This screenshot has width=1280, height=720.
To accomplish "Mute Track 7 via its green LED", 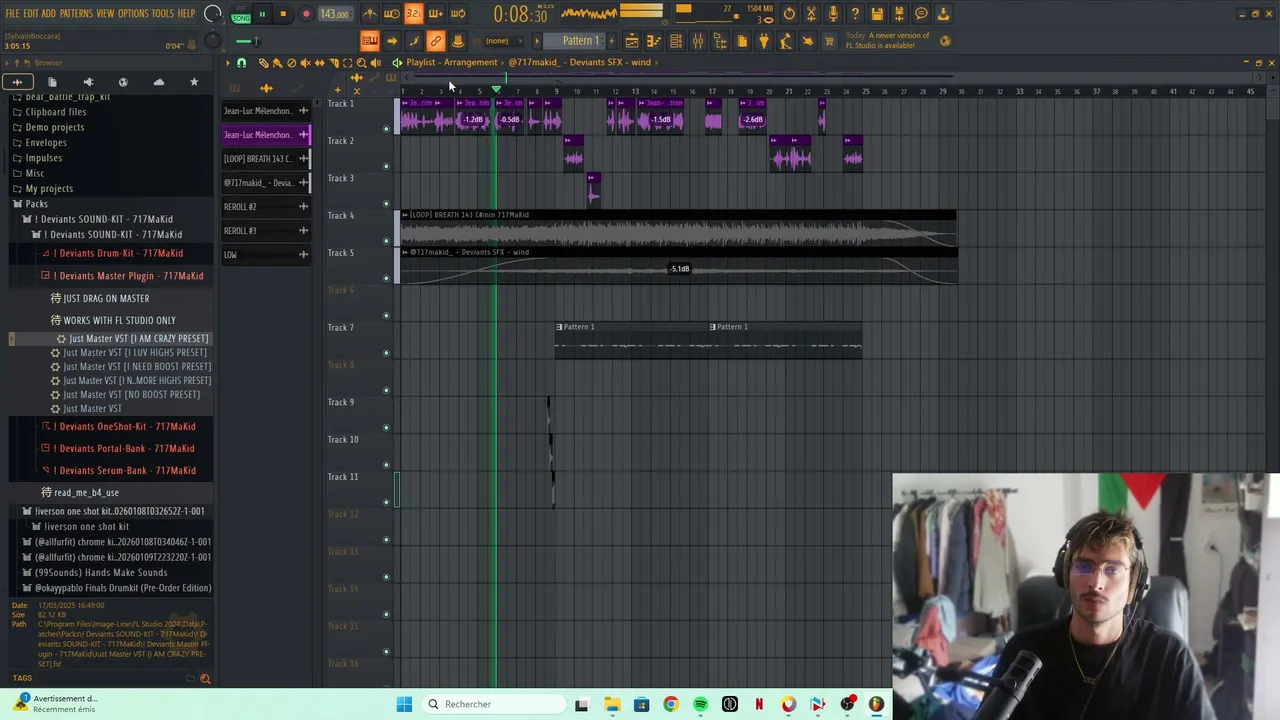I will [386, 353].
